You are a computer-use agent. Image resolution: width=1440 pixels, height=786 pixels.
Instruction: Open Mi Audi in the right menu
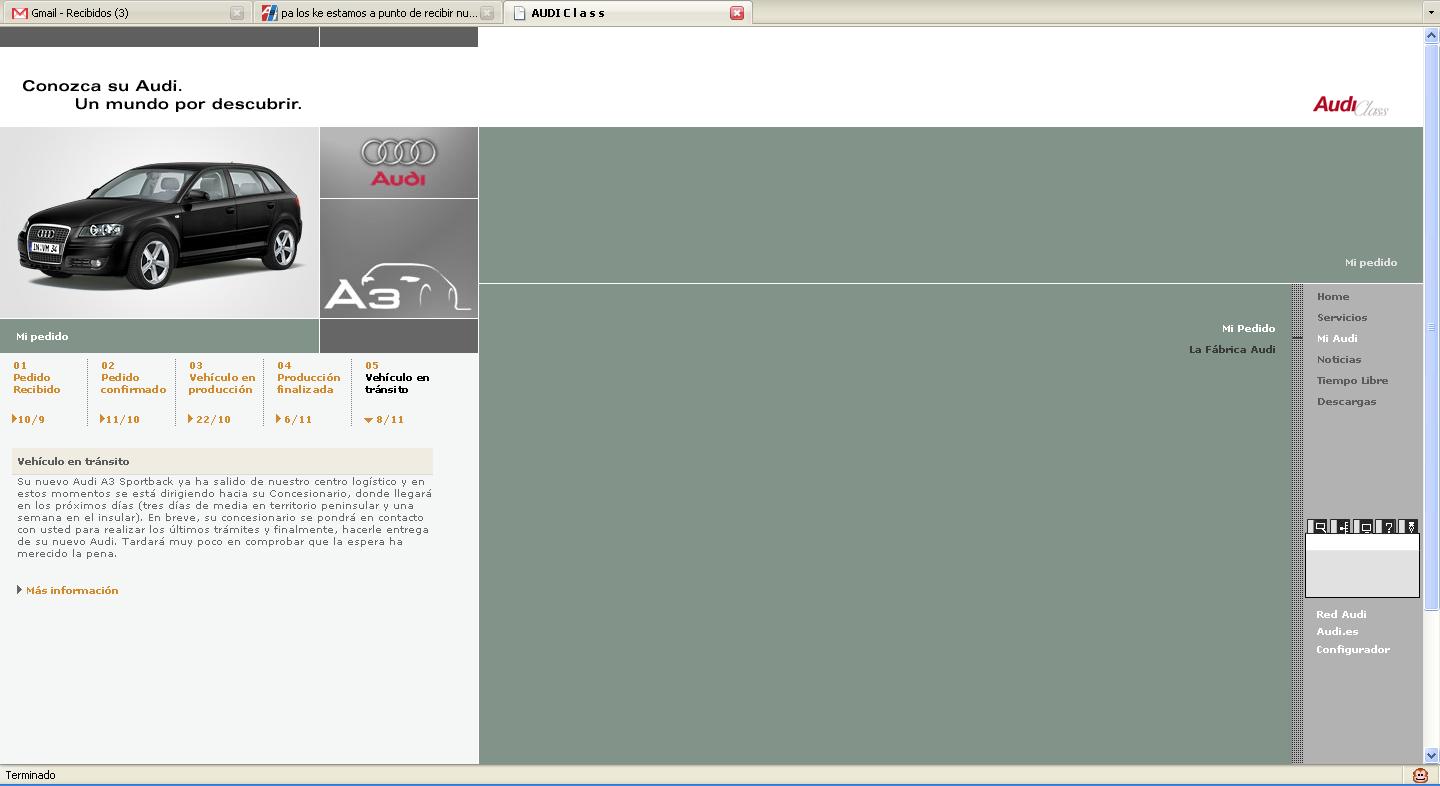click(1337, 338)
